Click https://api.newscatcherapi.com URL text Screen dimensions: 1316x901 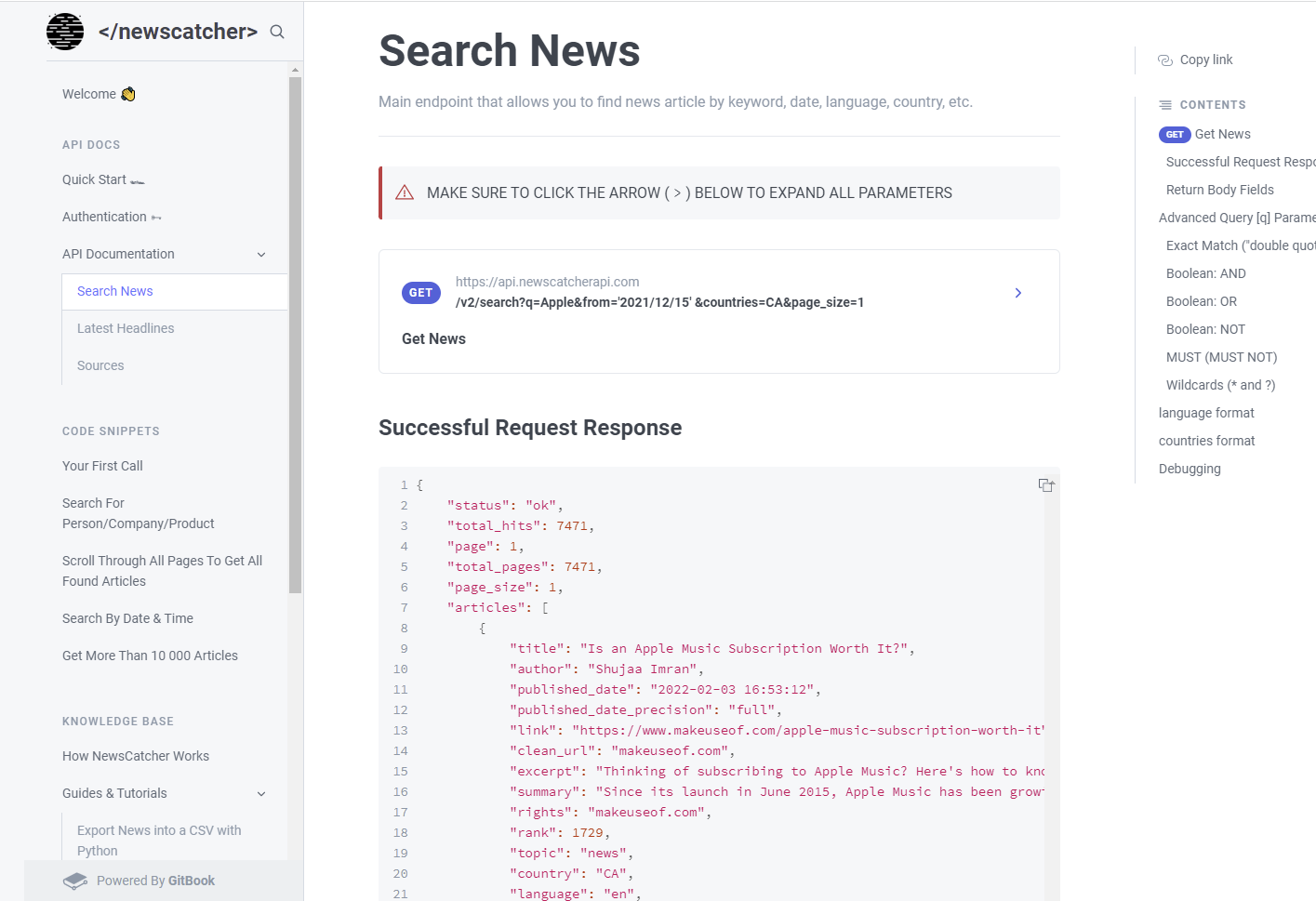pyautogui.click(x=547, y=282)
